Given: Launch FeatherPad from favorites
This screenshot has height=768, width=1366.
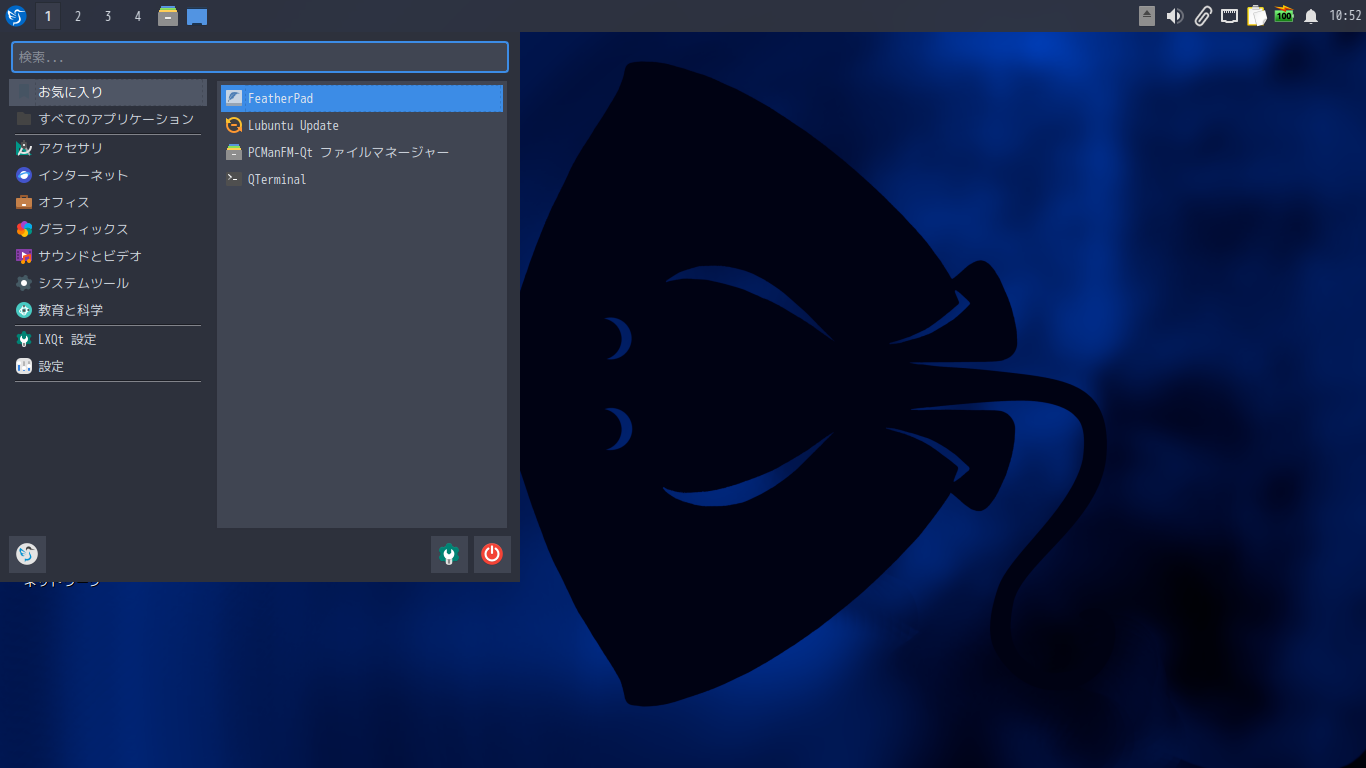Looking at the screenshot, I should (x=362, y=98).
